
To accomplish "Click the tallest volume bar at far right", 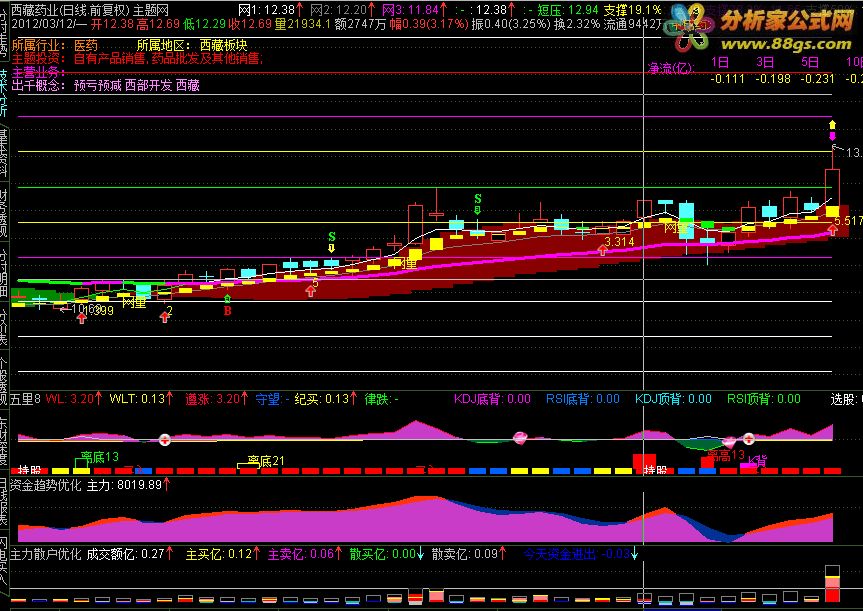I will click(832, 584).
